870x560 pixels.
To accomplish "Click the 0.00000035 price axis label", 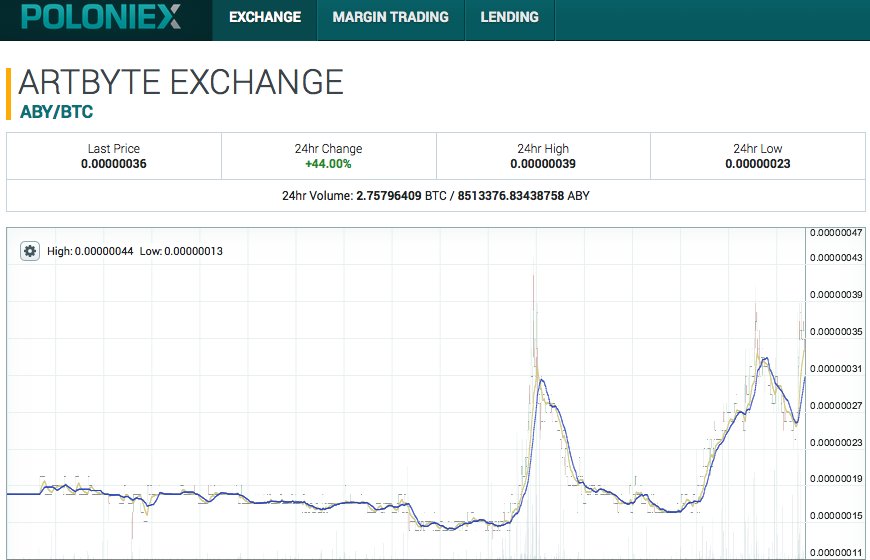I will (x=836, y=332).
